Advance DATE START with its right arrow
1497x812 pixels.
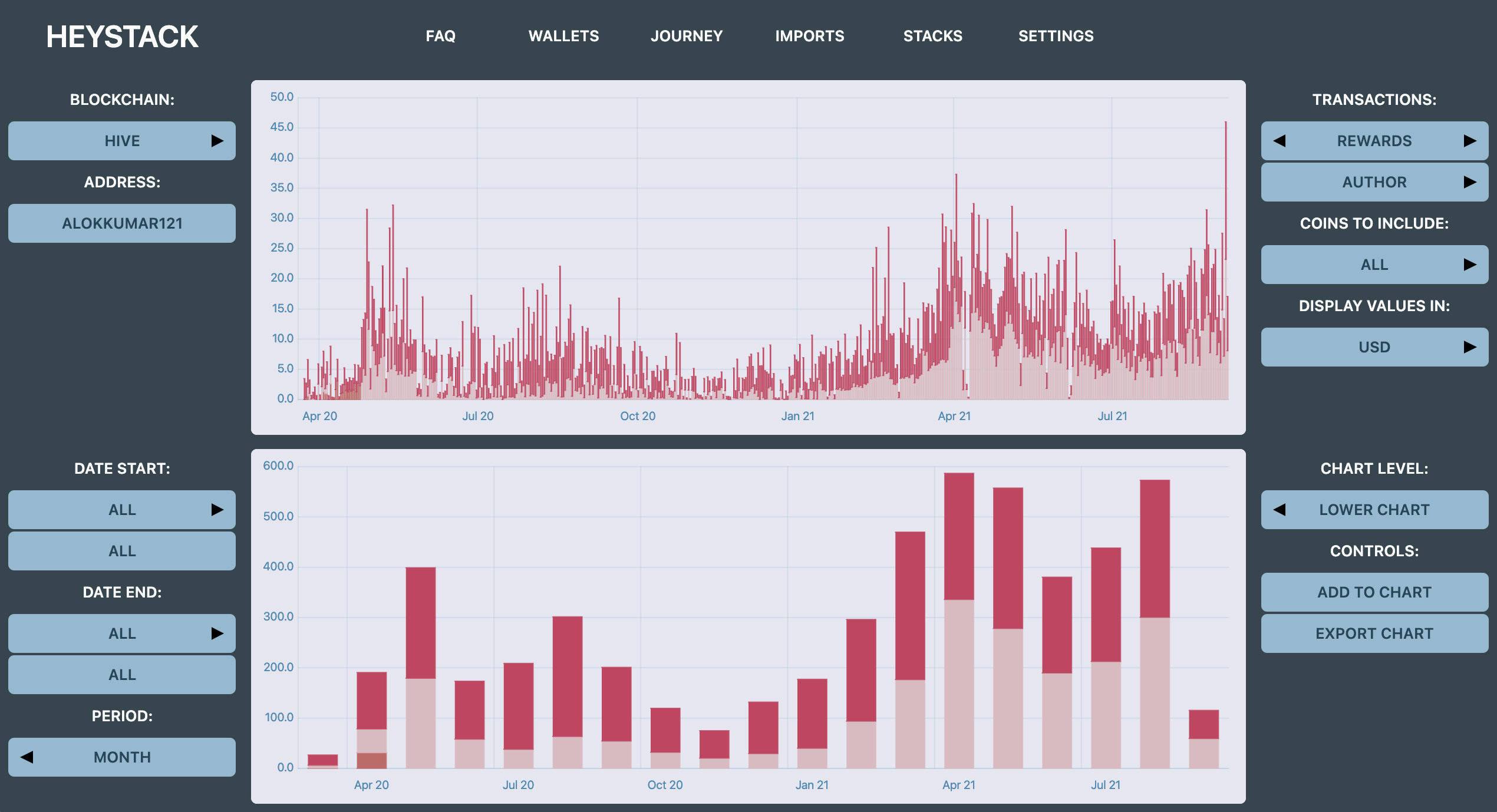tap(217, 510)
